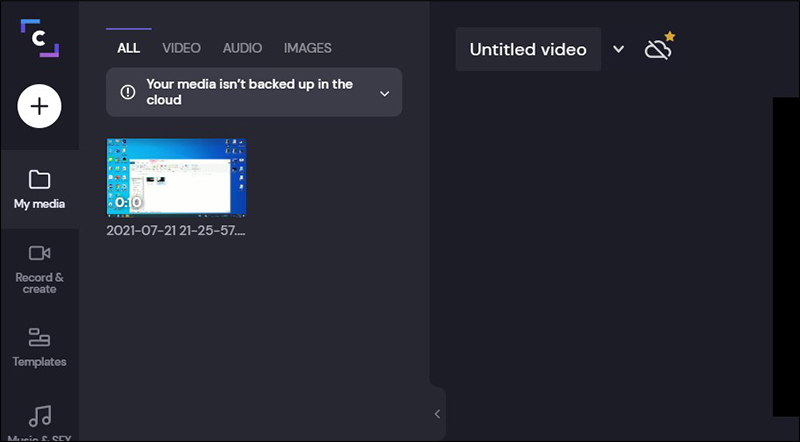
Task: Click the Untitled video title field
Action: pos(528,49)
